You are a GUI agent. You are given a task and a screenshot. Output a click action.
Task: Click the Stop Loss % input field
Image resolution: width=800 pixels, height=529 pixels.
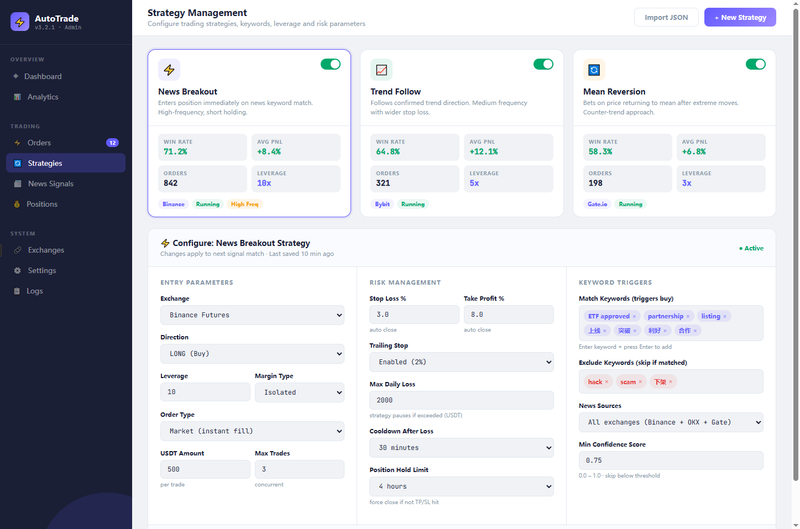click(411, 315)
